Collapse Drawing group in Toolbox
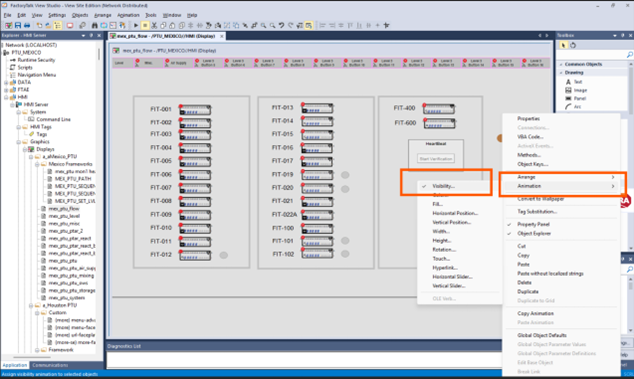The width and height of the screenshot is (634, 379). point(561,73)
